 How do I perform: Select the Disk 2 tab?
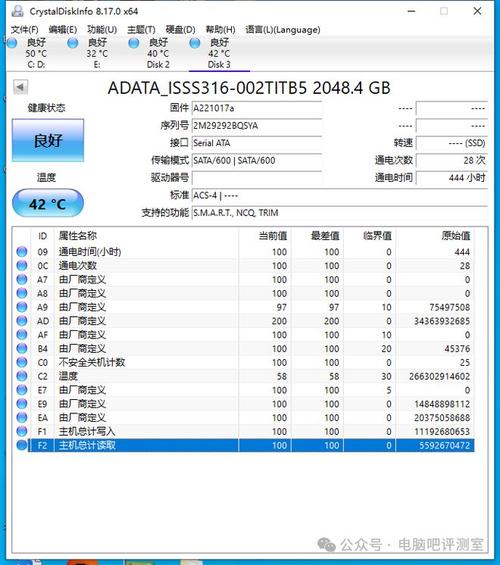tap(158, 53)
